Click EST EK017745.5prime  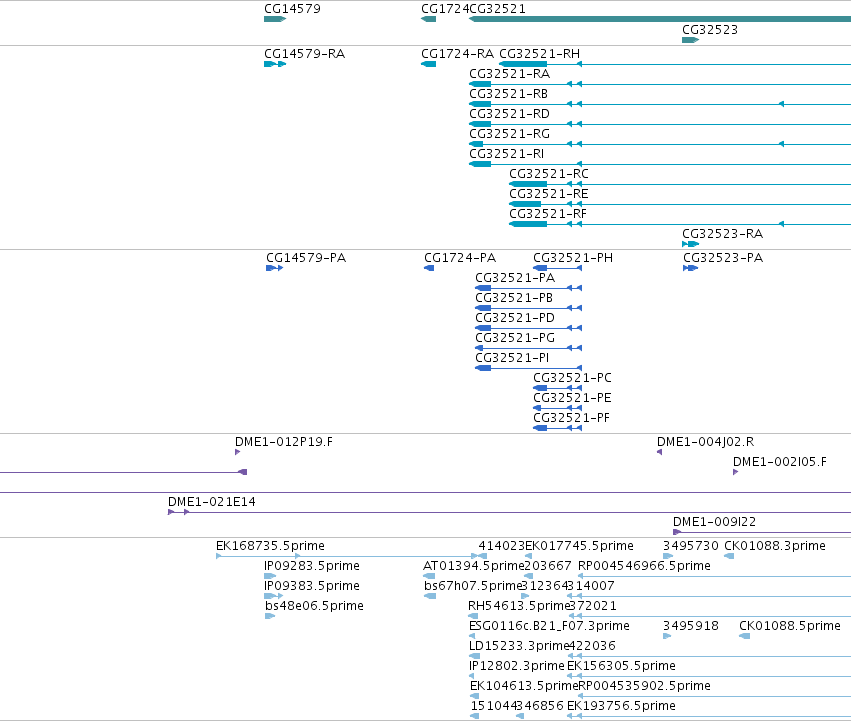tap(579, 546)
